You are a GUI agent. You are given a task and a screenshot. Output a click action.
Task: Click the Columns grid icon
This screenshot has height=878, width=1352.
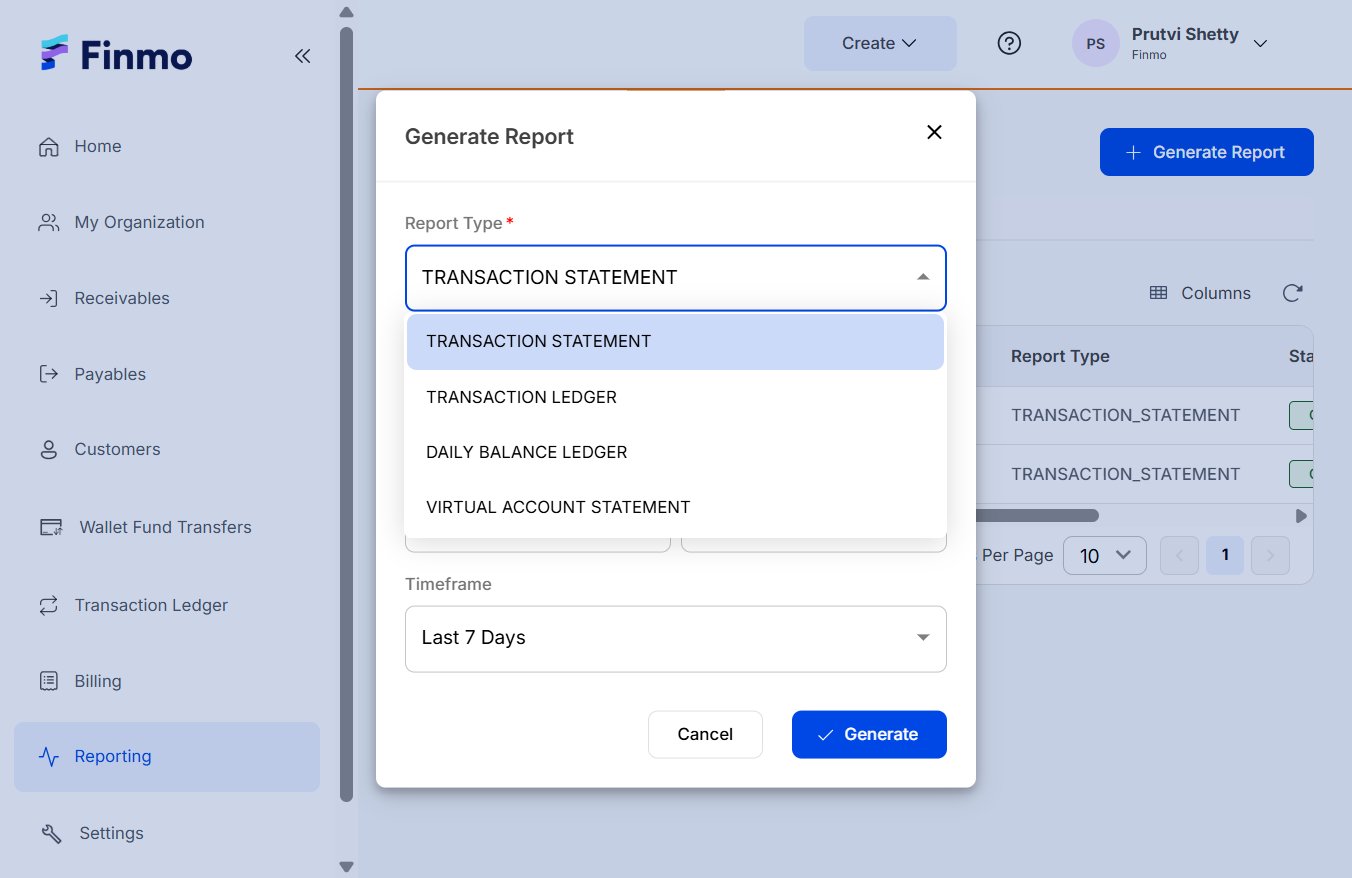(x=1158, y=293)
